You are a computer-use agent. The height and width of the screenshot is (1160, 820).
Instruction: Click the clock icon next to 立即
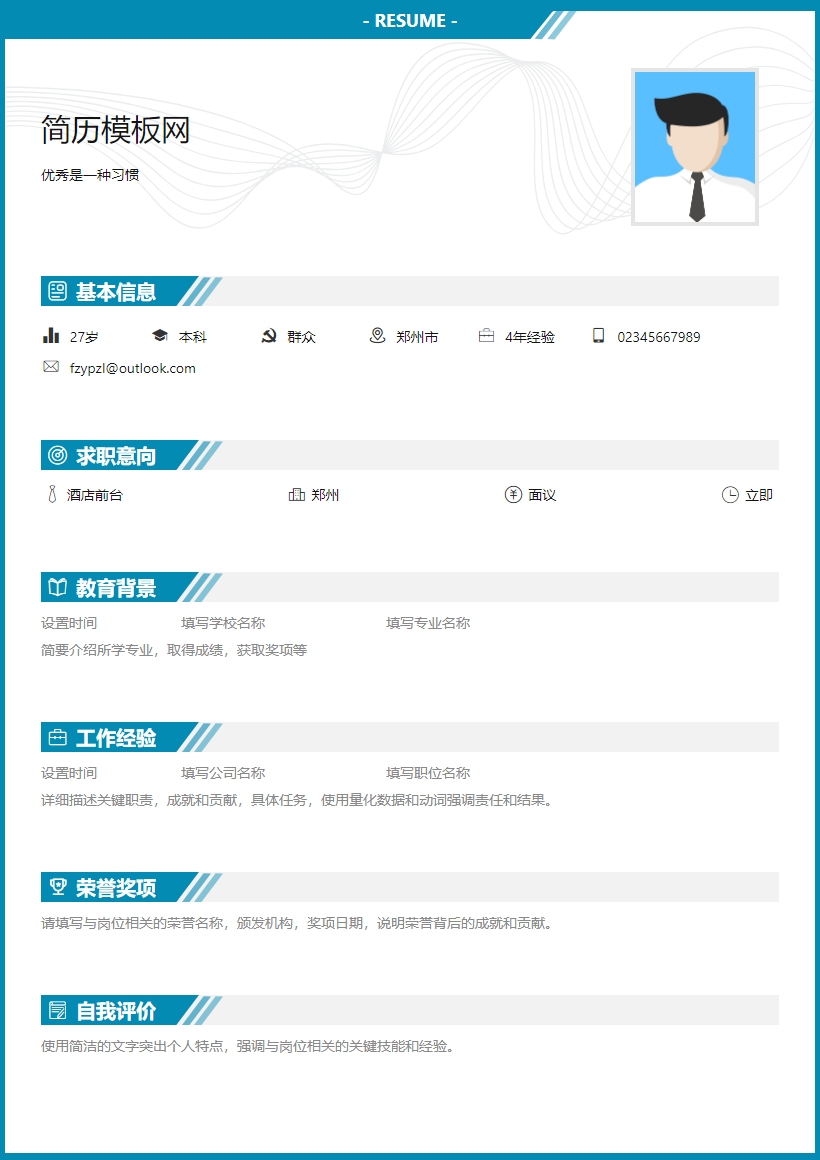click(x=730, y=493)
